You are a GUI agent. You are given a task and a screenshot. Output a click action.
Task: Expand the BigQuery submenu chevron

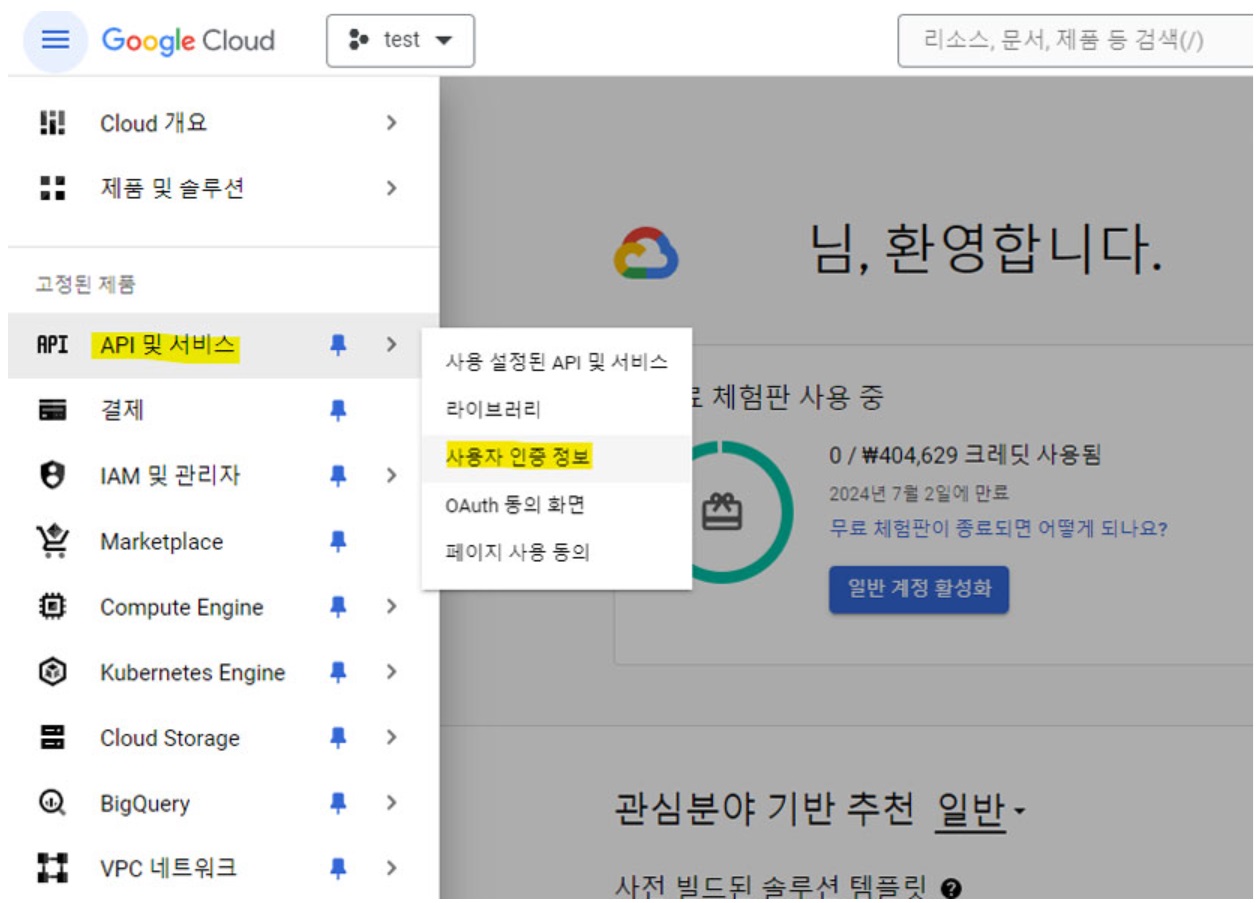391,803
